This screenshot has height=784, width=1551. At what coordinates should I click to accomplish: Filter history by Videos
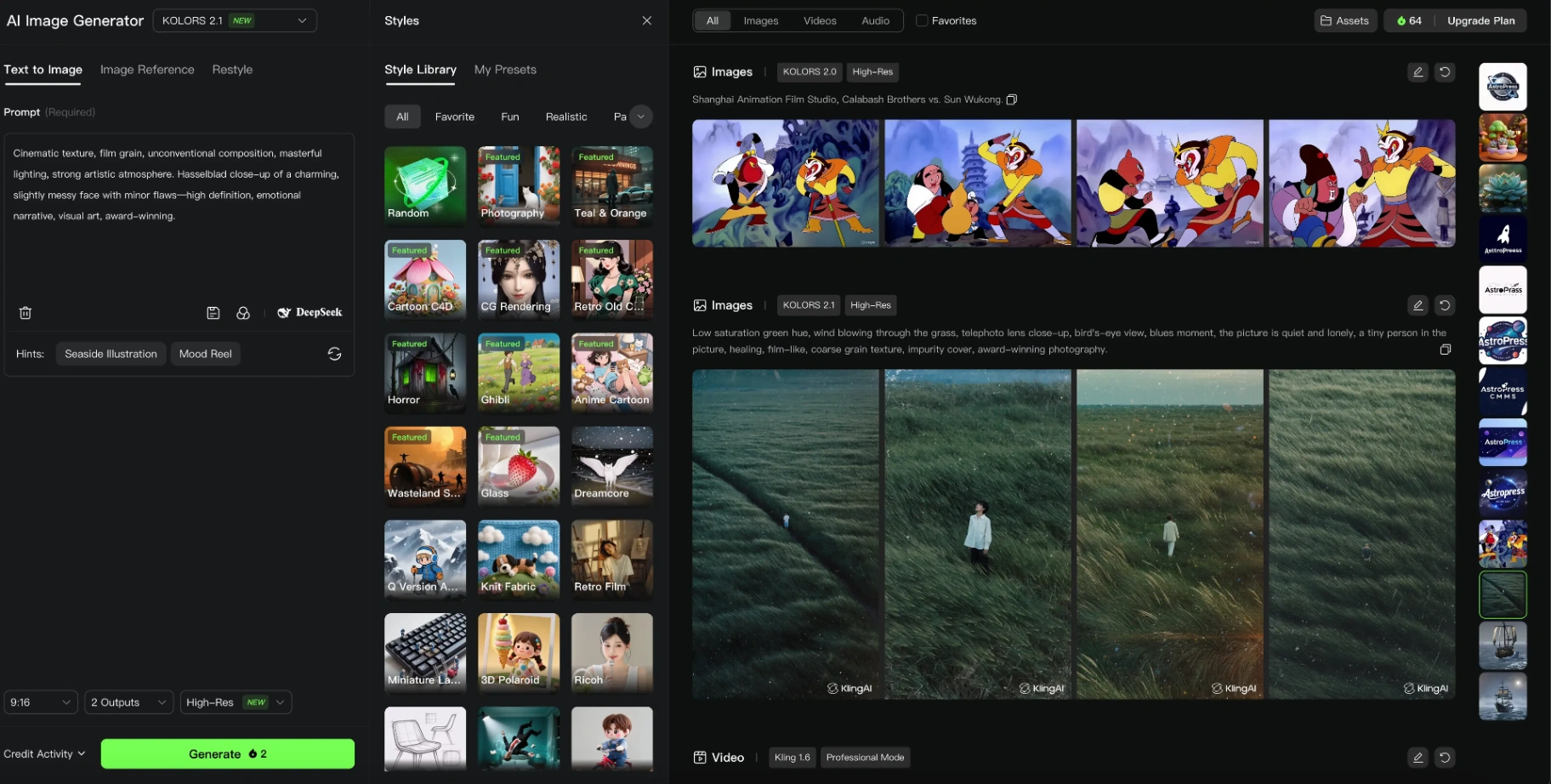[x=820, y=20]
